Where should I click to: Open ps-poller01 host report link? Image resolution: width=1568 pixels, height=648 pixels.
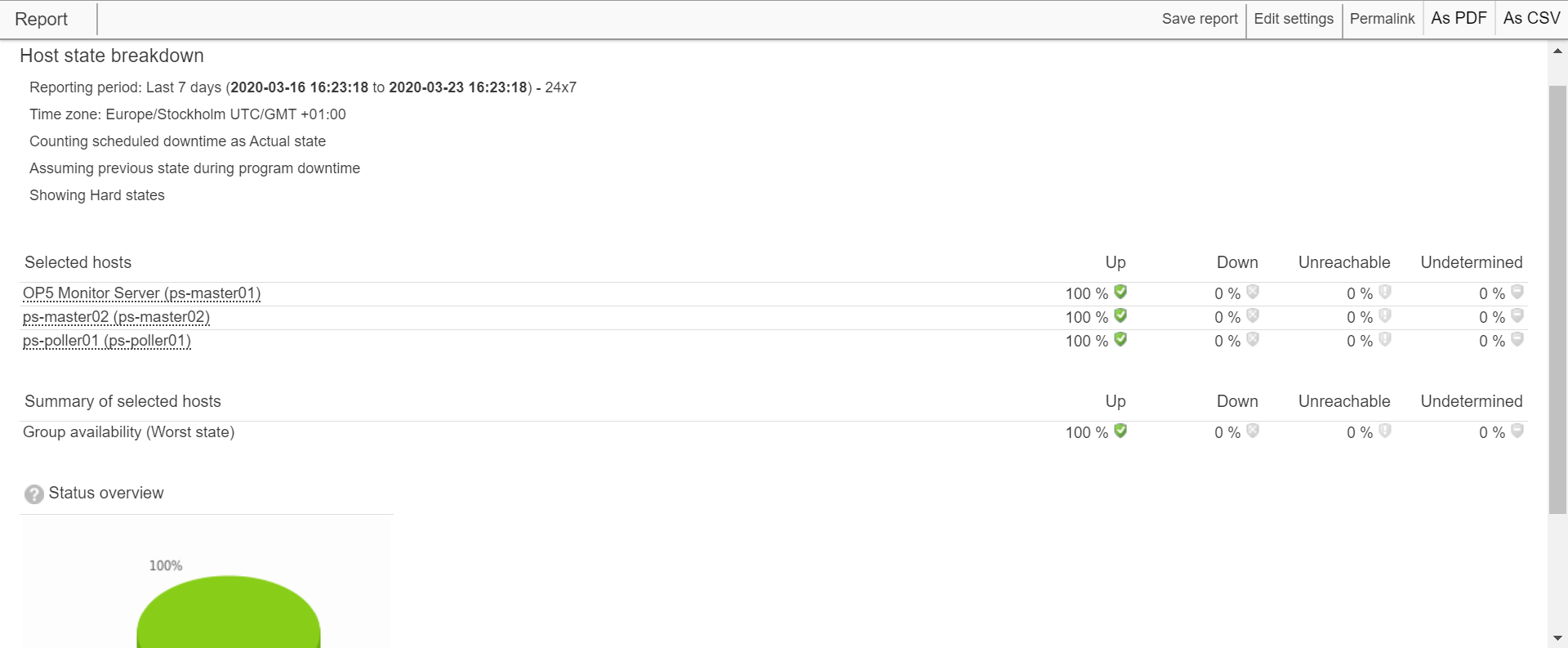coord(106,341)
